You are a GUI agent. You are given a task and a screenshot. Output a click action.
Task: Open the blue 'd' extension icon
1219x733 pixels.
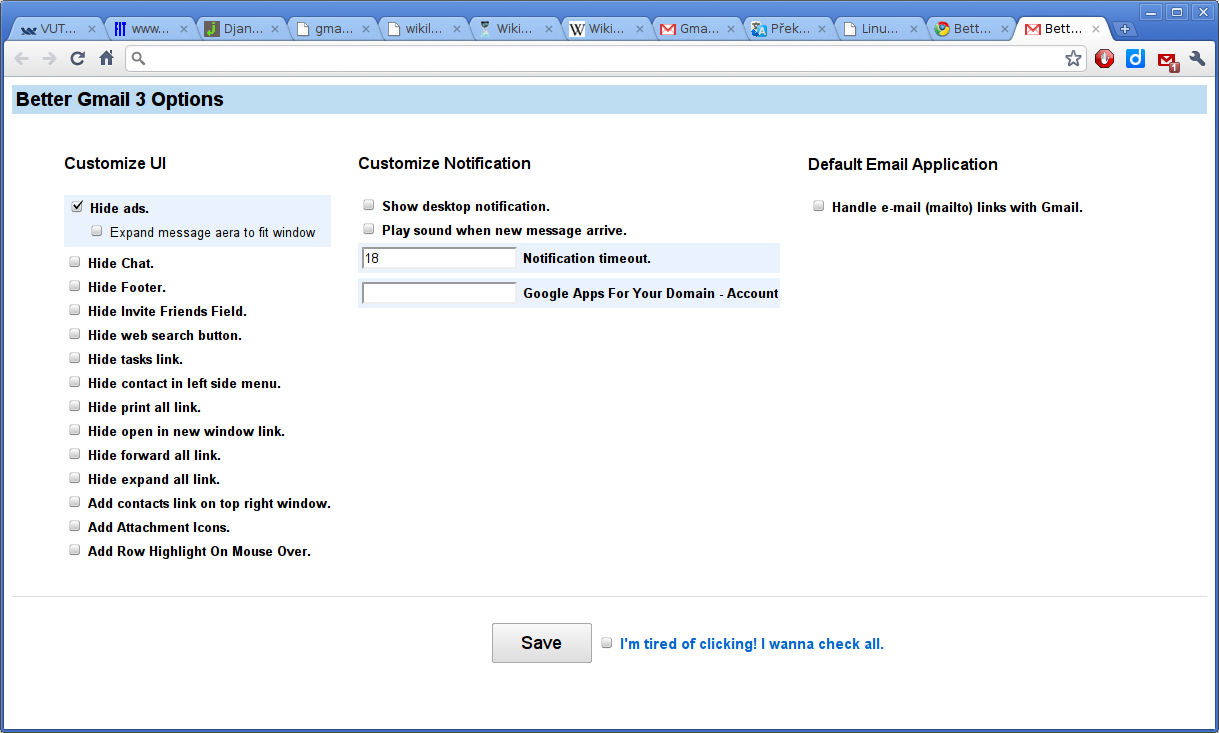coord(1135,59)
